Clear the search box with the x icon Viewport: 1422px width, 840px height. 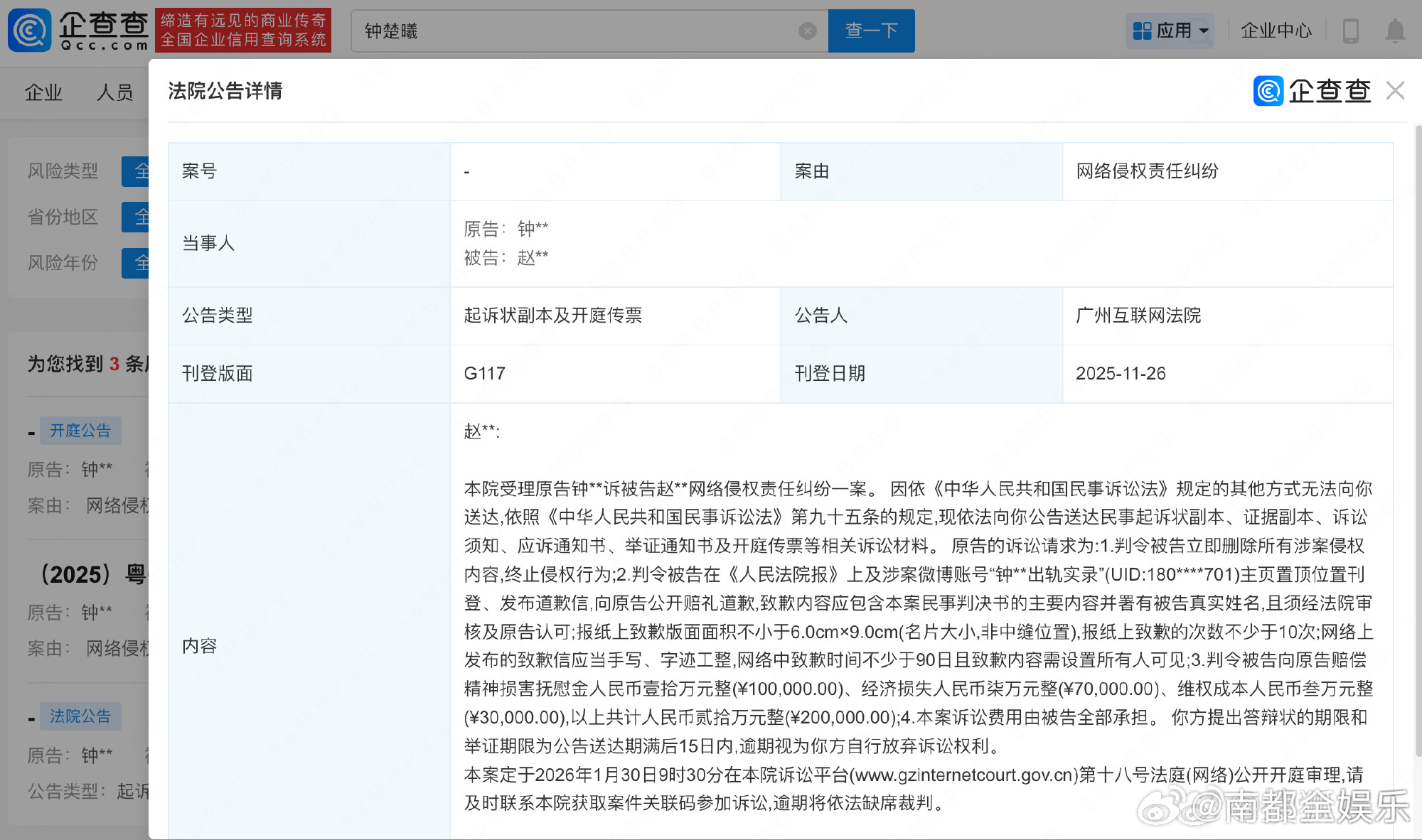pos(807,30)
